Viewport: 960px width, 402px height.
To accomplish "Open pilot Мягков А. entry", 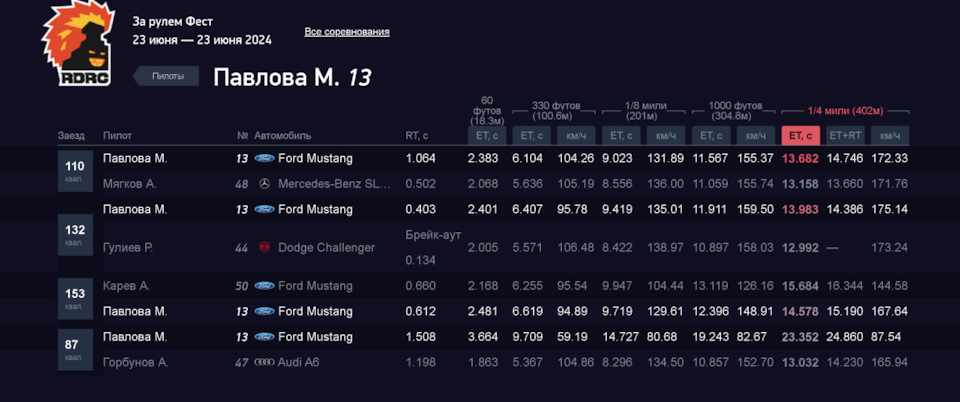I will 130,184.
